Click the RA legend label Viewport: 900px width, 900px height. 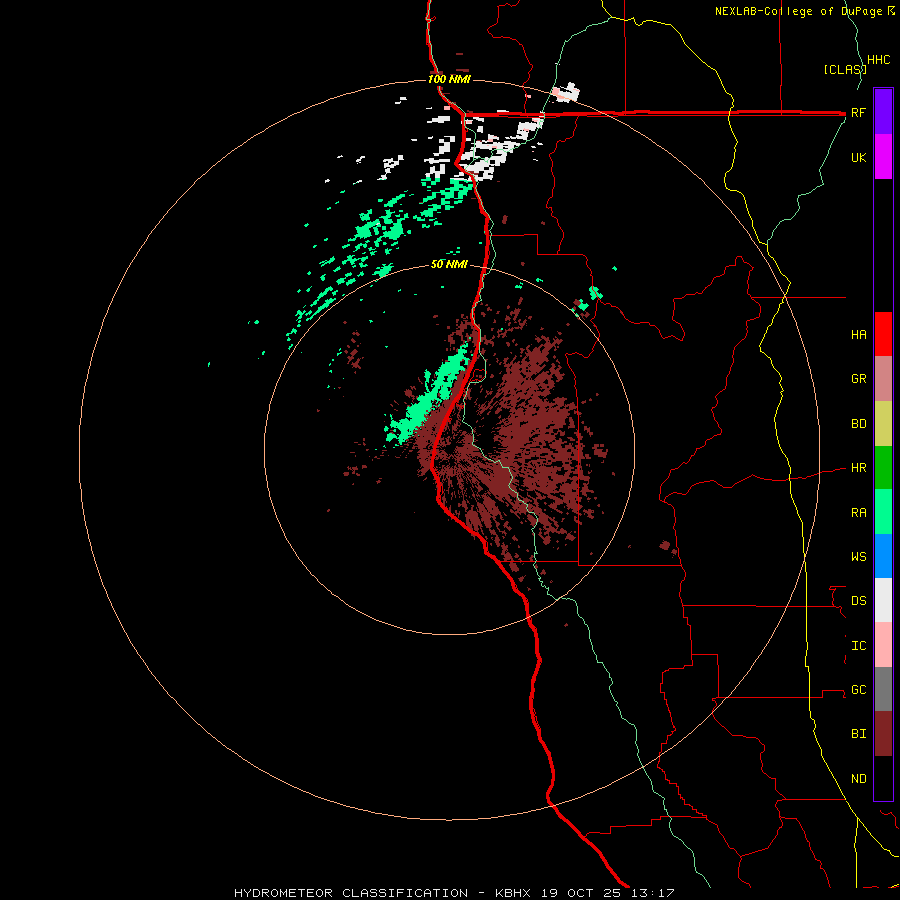click(858, 513)
